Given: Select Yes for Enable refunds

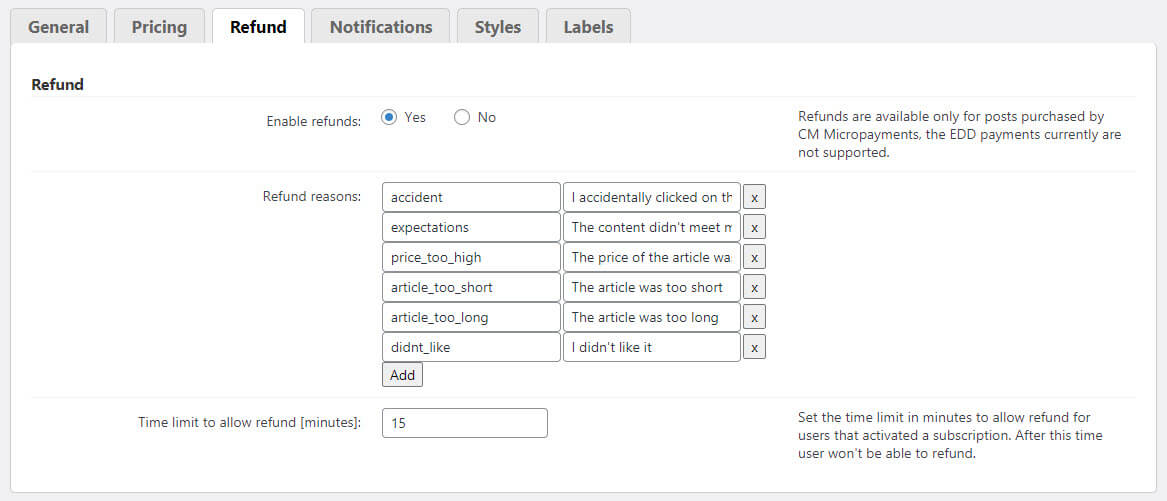Looking at the screenshot, I should (x=389, y=118).
